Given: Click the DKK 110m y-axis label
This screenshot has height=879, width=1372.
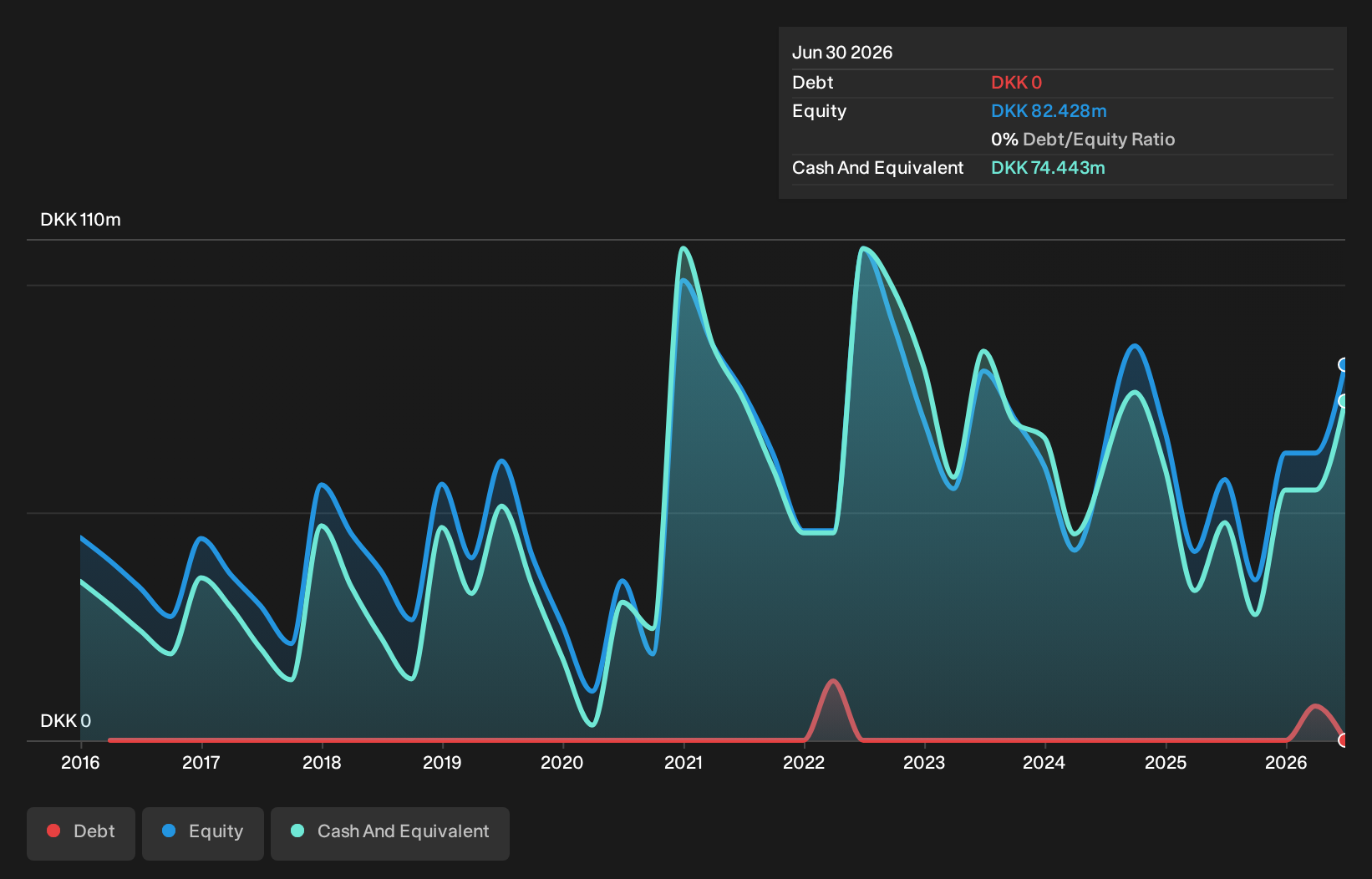Looking at the screenshot, I should tap(80, 220).
